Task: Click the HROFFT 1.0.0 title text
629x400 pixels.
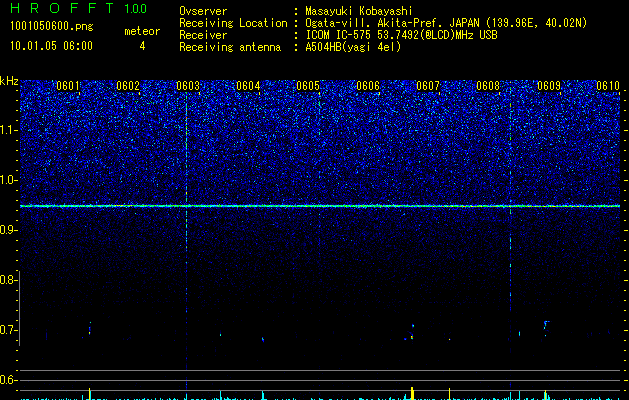Action: (x=79, y=8)
